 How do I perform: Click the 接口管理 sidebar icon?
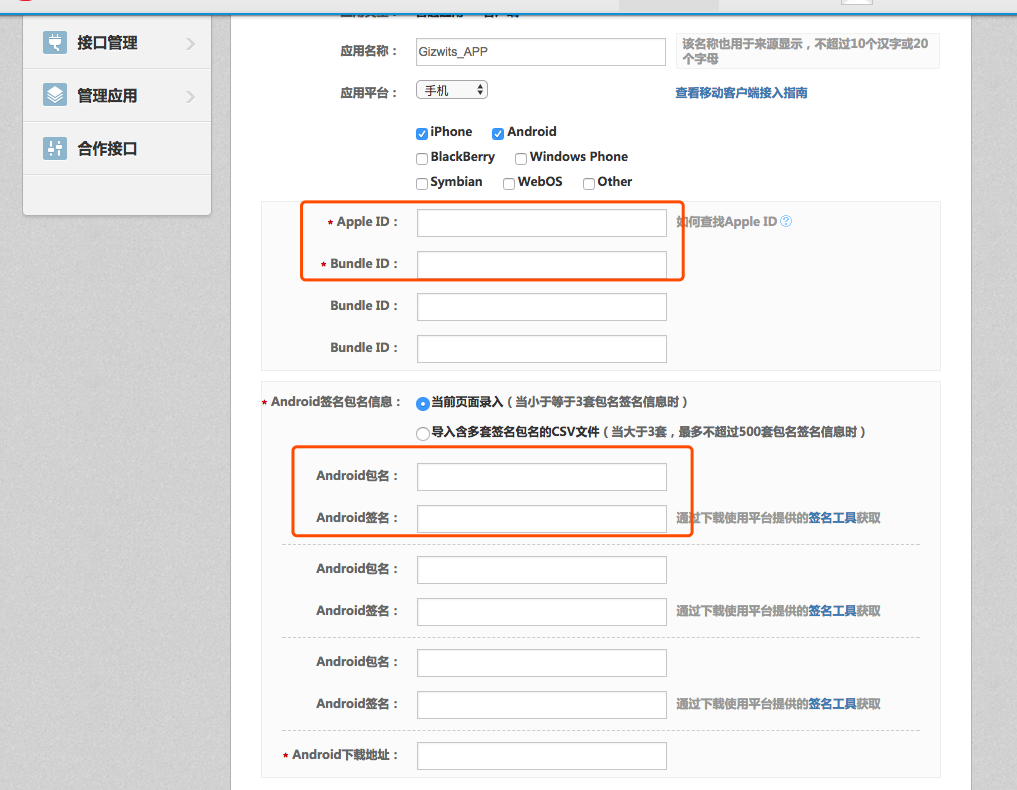click(x=55, y=43)
